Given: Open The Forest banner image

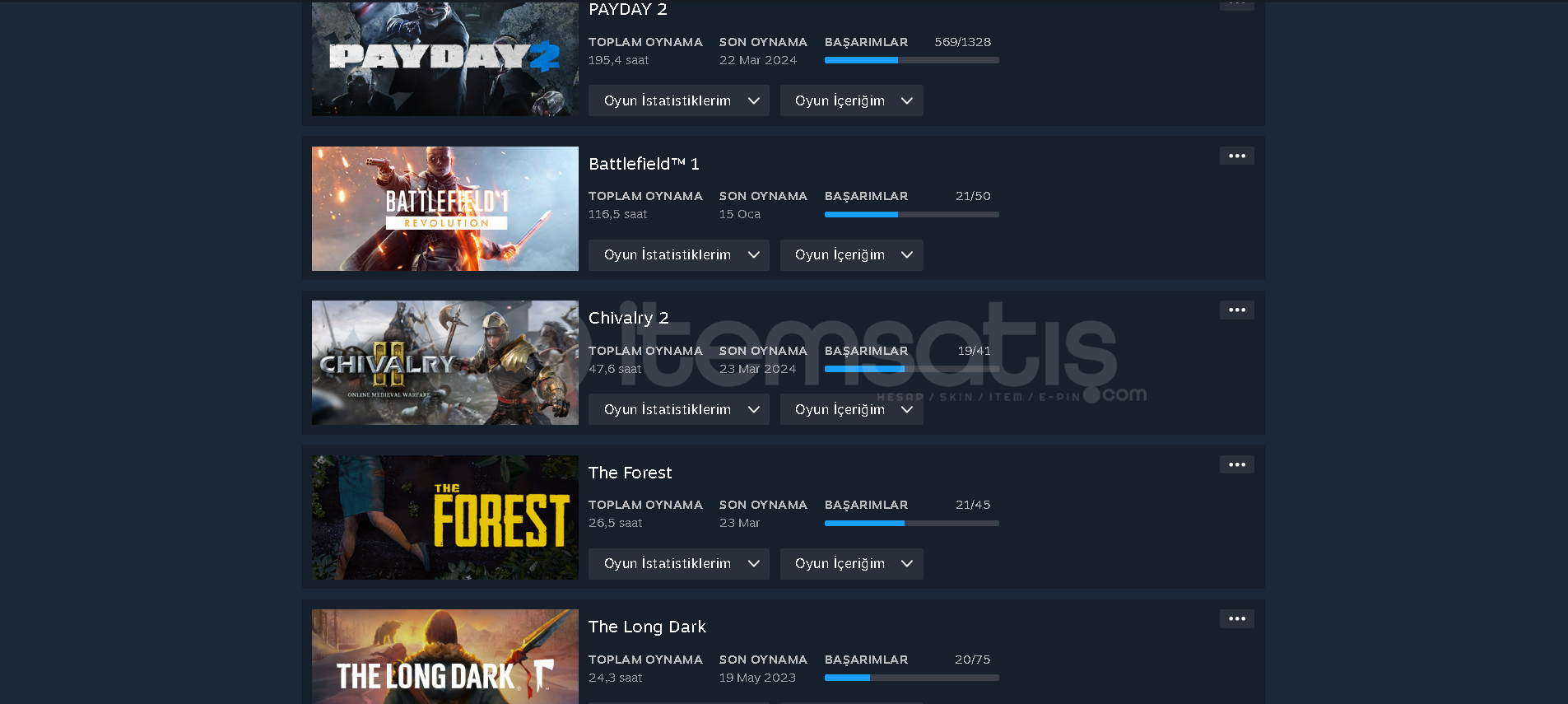Looking at the screenshot, I should coord(444,517).
